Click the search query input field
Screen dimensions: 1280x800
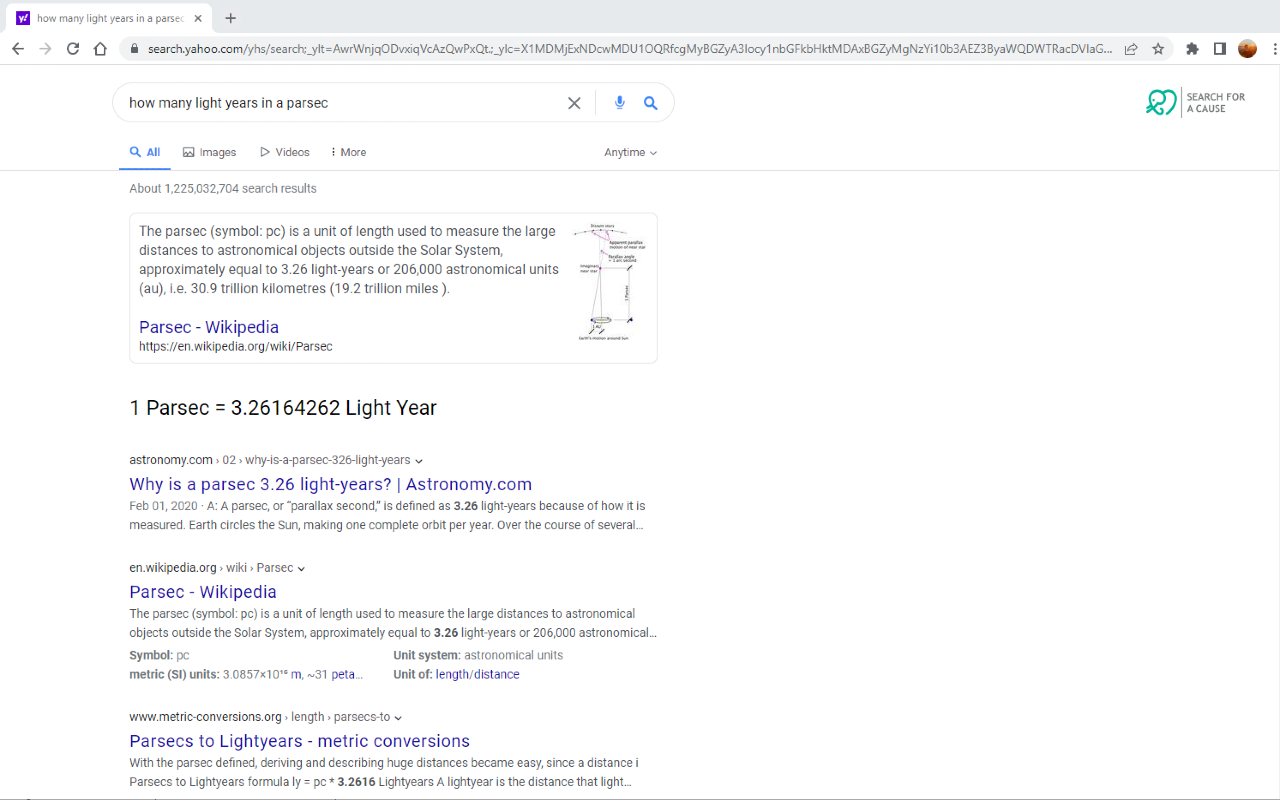click(340, 103)
